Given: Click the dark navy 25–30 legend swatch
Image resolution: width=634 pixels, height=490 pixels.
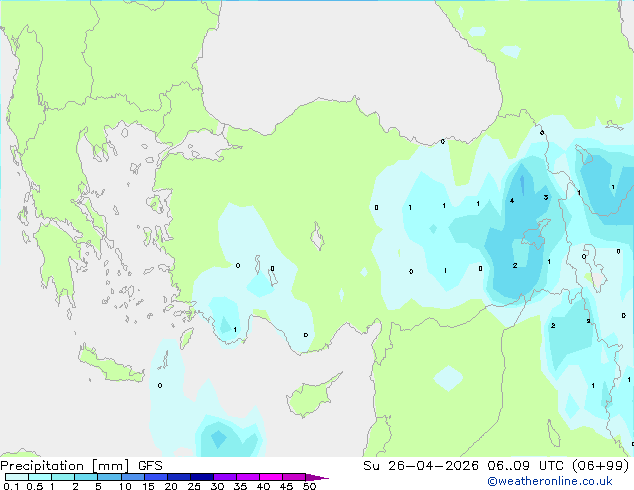Looking at the screenshot, I should click(x=202, y=477).
